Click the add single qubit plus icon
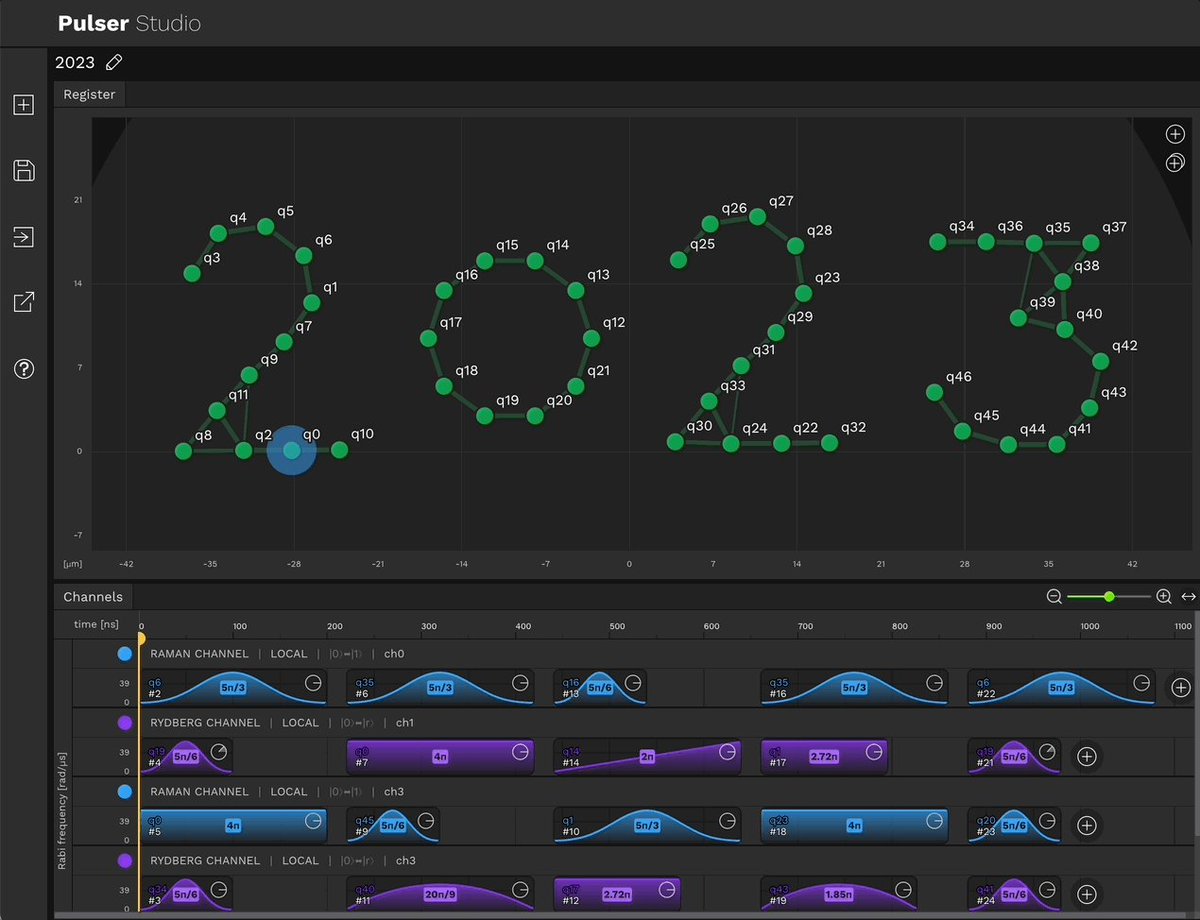This screenshot has width=1200, height=920. [1175, 134]
